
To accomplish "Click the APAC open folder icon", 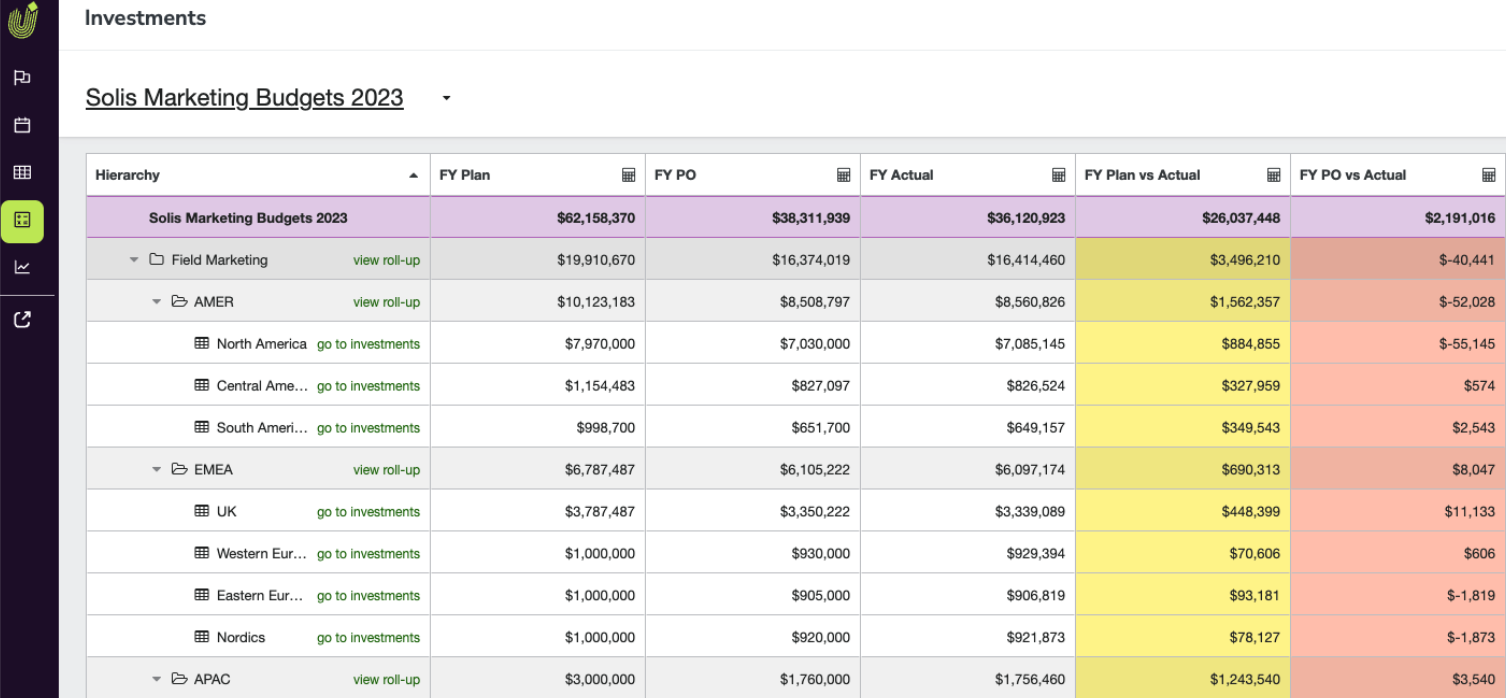I will pos(180,679).
